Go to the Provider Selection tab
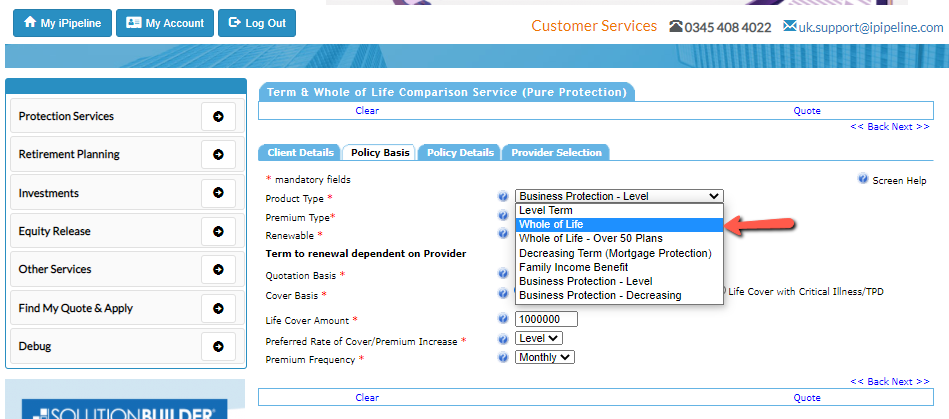Viewport: 949px width, 419px height. (x=556, y=153)
